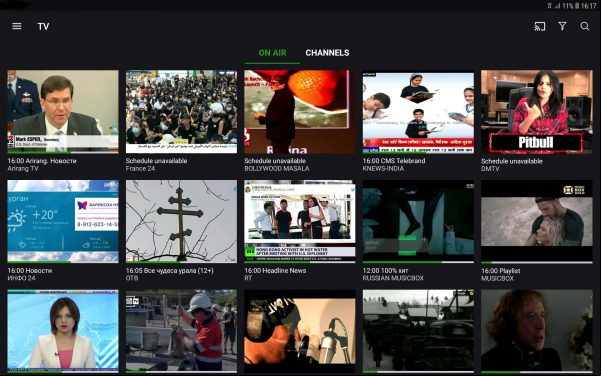
Task: Select '12:00 100% хит' title
Action: coord(386,271)
